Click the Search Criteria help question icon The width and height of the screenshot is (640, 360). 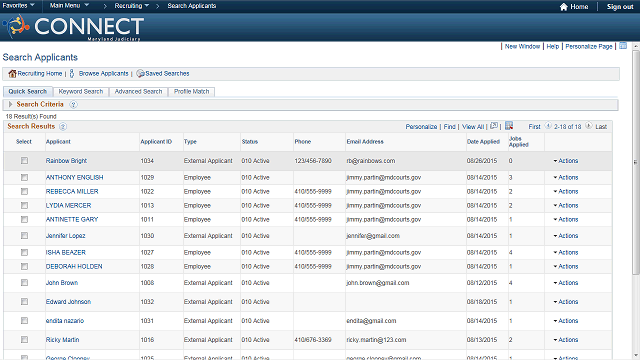[x=73, y=104]
